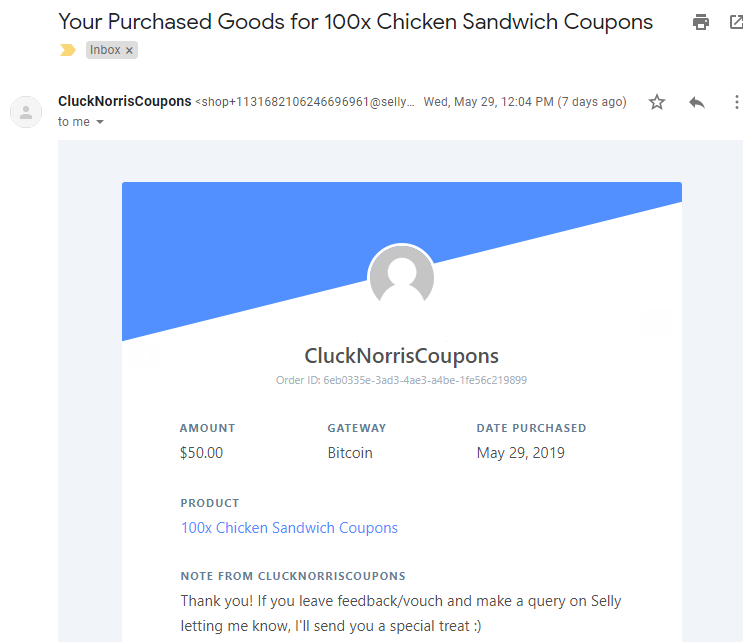Screen dimensions: 743x642
Task: Remove the Inbox label with x
Action: pyautogui.click(x=129, y=50)
